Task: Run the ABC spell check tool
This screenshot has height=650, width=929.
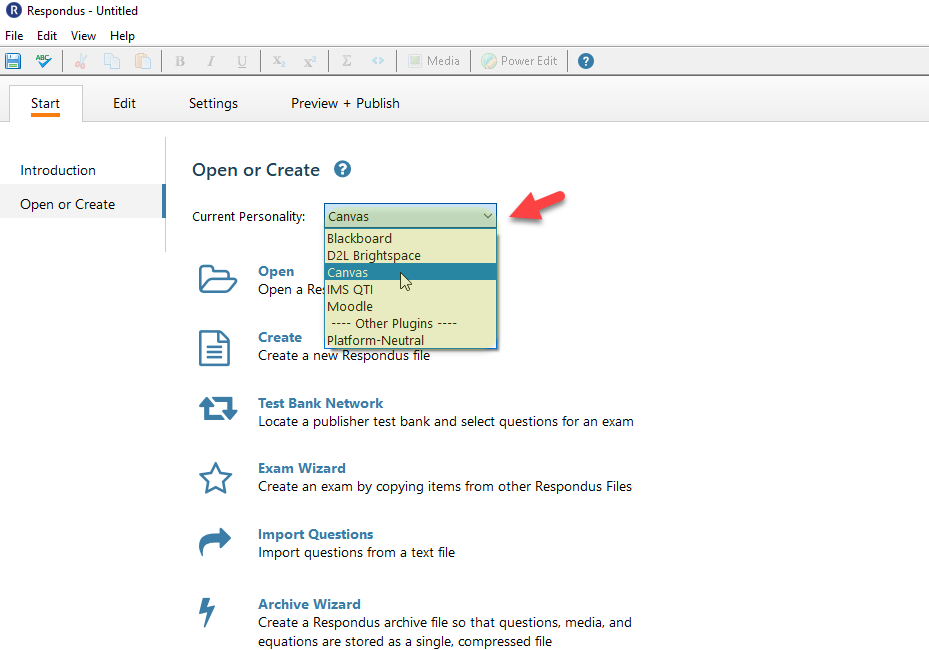Action: [43, 61]
